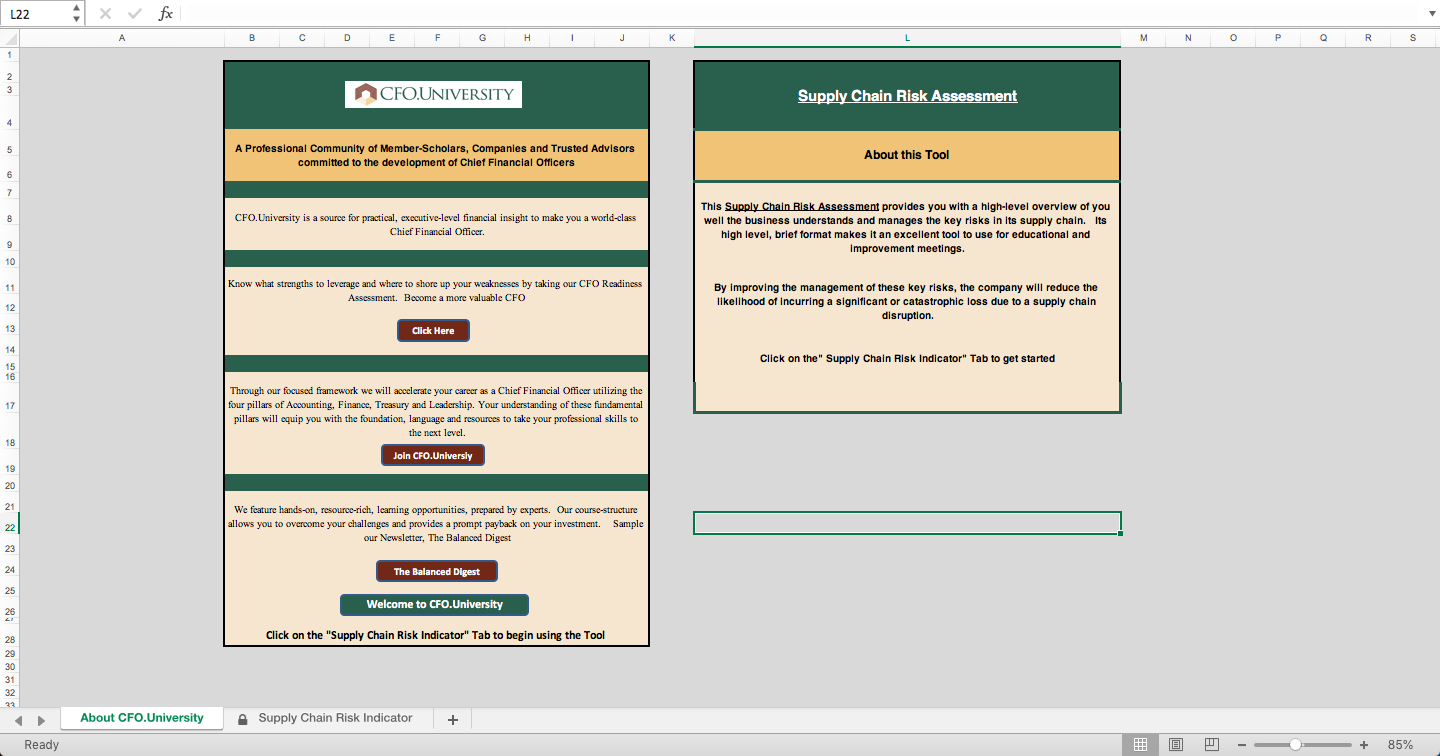Viewport: 1440px width, 756px height.
Task: Click 'Welcome to CFO.University' green button
Action: 434,604
